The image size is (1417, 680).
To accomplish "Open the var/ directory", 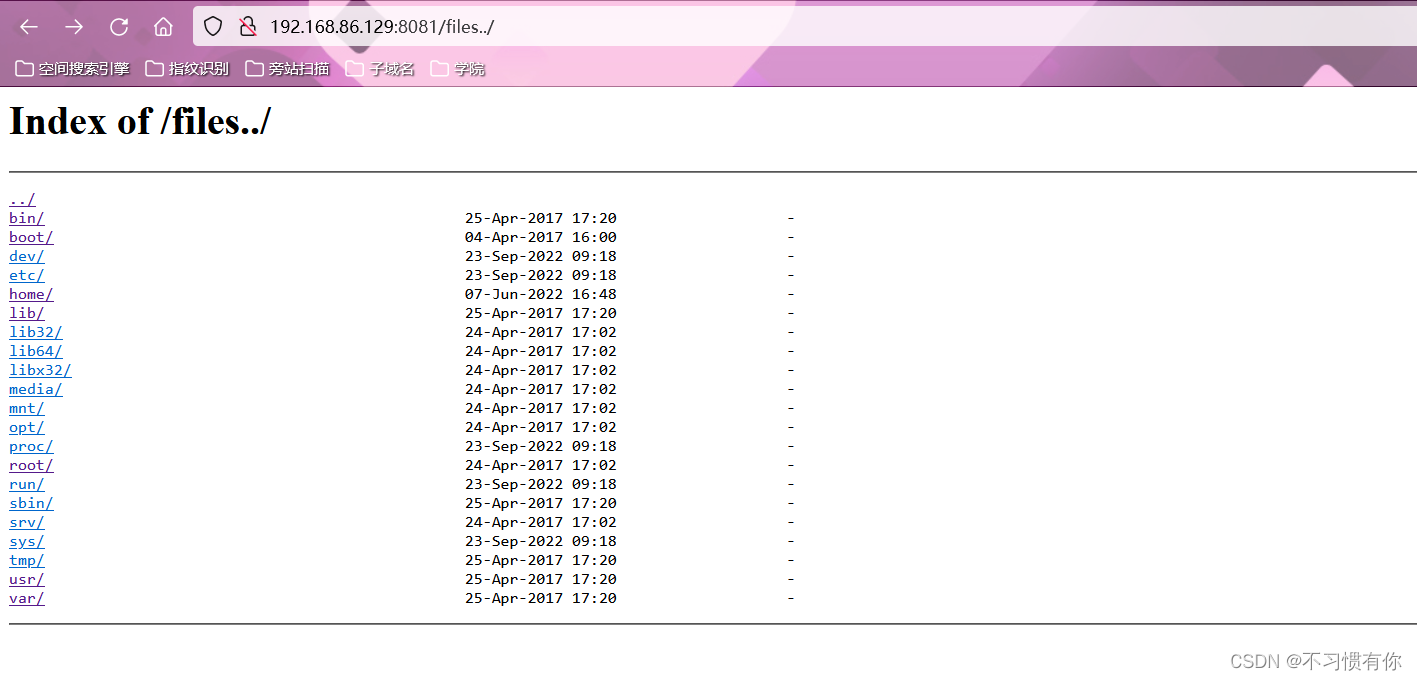I will pos(26,598).
